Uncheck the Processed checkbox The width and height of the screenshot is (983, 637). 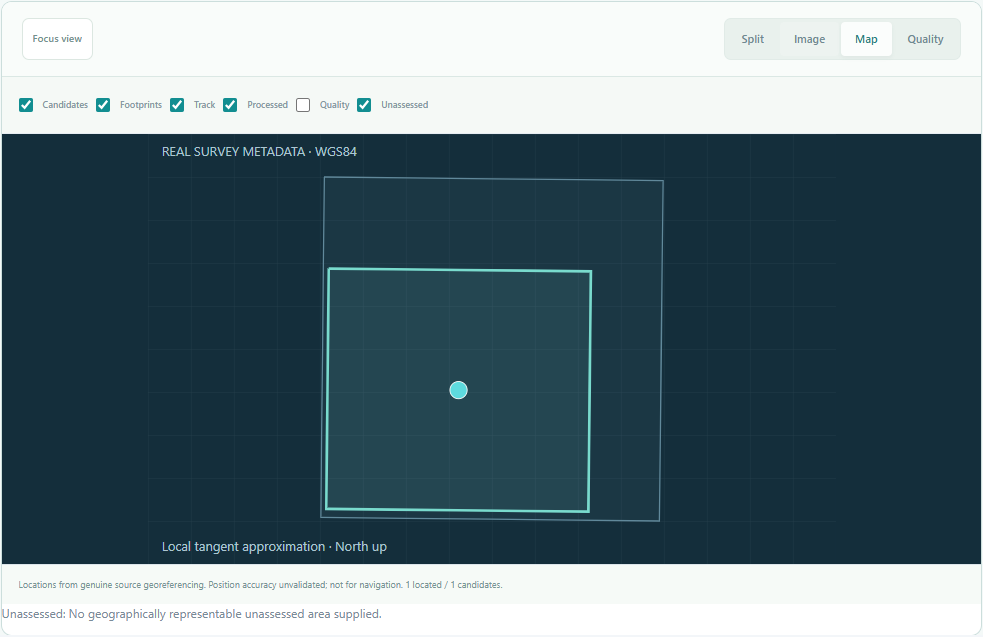click(x=230, y=105)
